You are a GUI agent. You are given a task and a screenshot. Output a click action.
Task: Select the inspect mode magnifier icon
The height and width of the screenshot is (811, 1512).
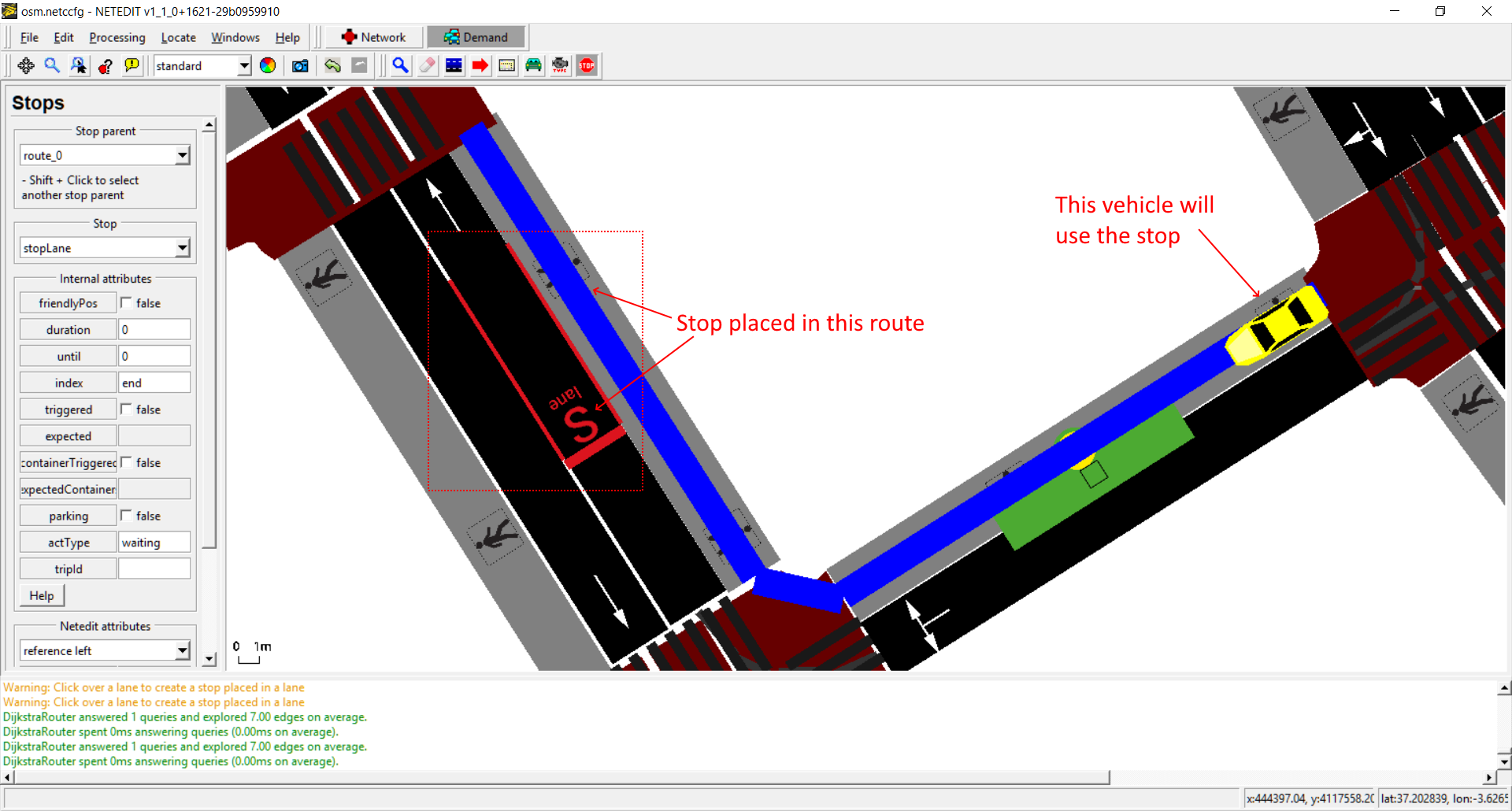400,66
